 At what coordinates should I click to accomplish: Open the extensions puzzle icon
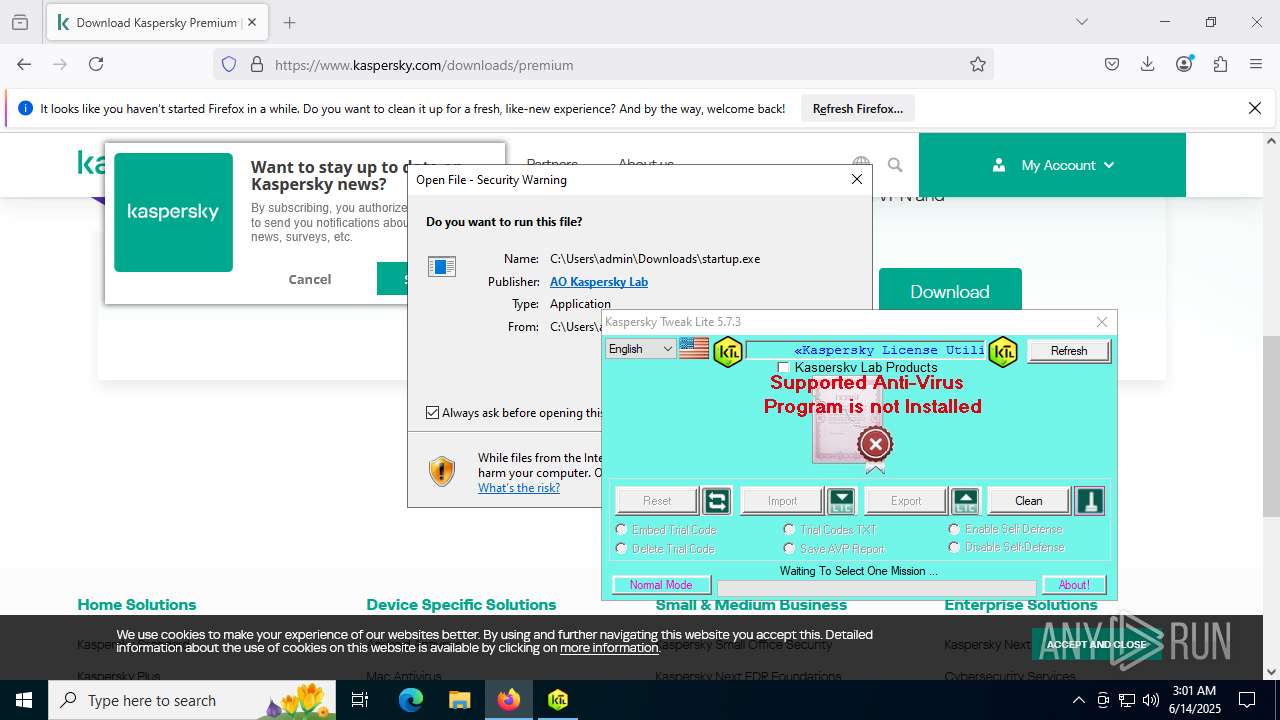point(1220,64)
